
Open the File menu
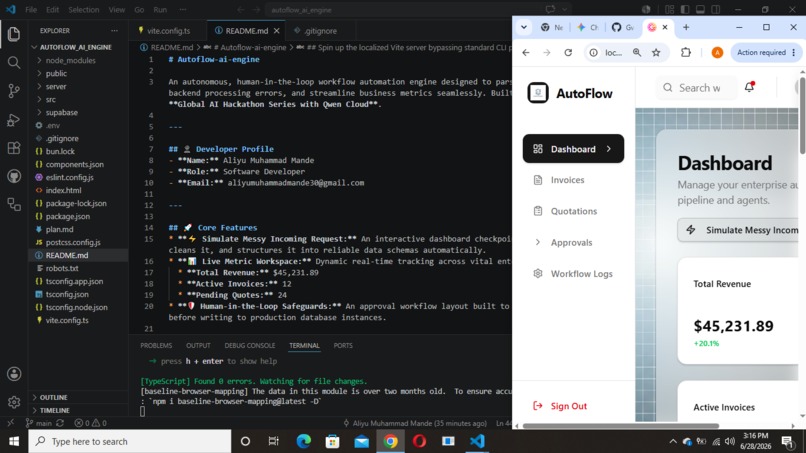31,10
